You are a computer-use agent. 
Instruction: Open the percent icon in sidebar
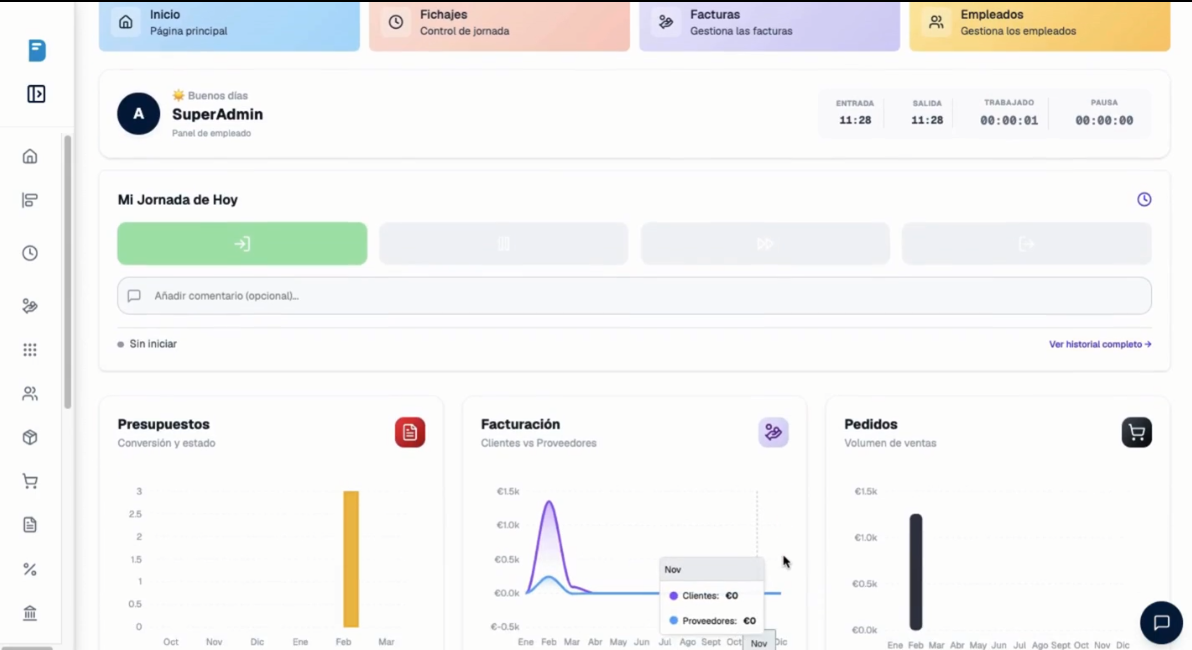[x=30, y=569]
